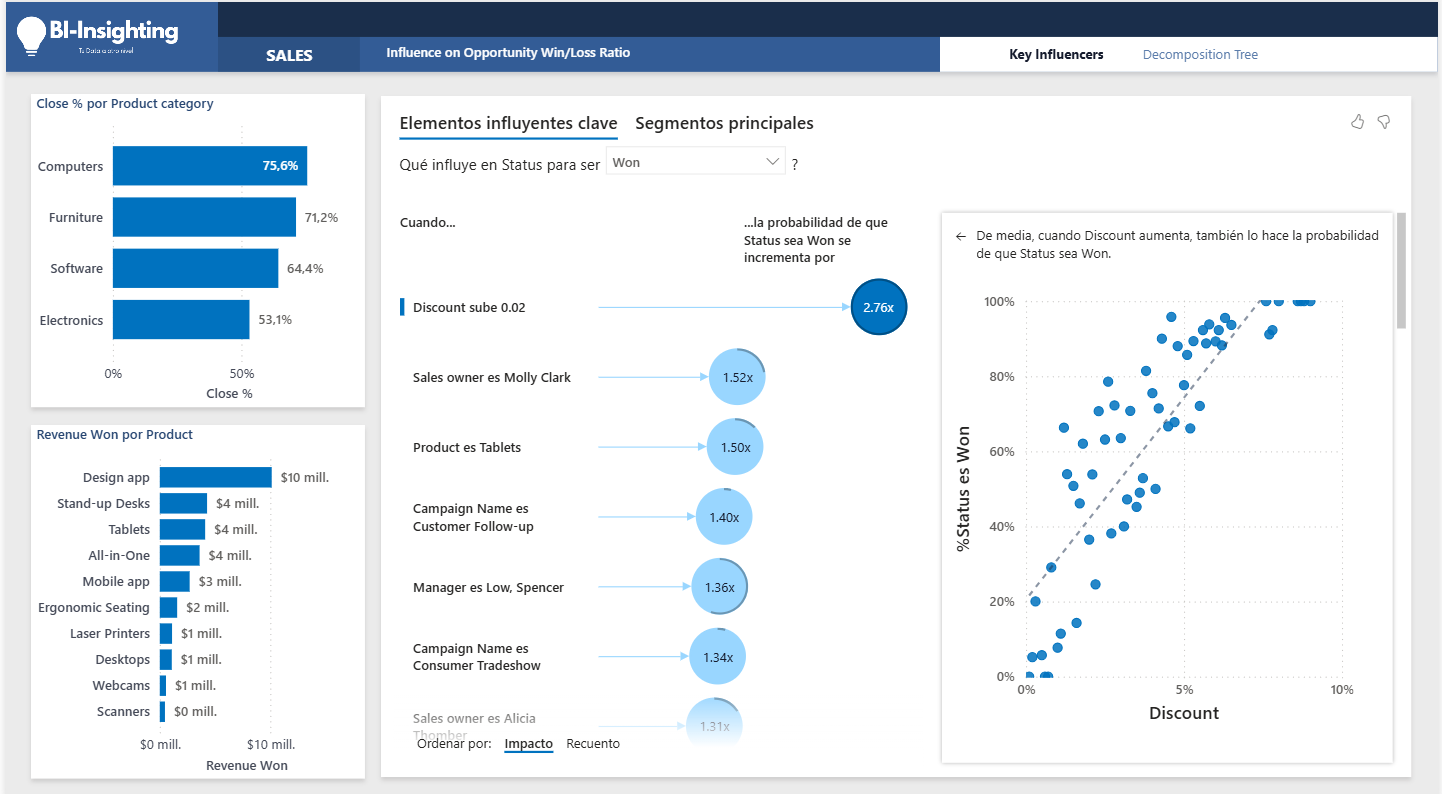The image size is (1442, 794).
Task: Select the 2.76x Discount influencer bubble
Action: click(878, 308)
